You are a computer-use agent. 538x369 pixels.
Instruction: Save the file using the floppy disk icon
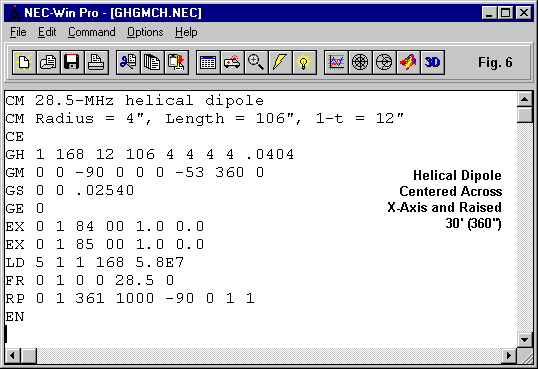pyautogui.click(x=72, y=62)
